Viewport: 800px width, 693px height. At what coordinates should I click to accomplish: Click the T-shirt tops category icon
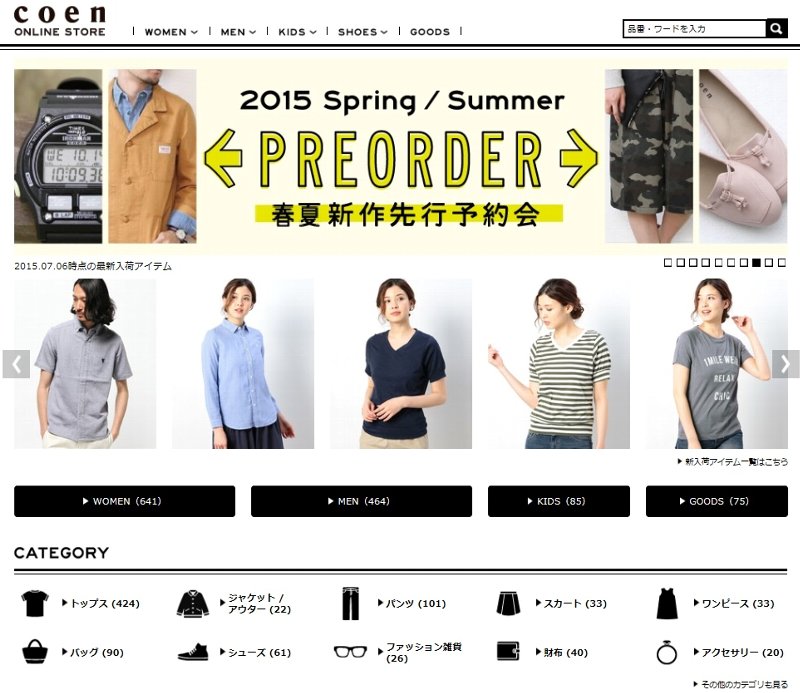35,603
